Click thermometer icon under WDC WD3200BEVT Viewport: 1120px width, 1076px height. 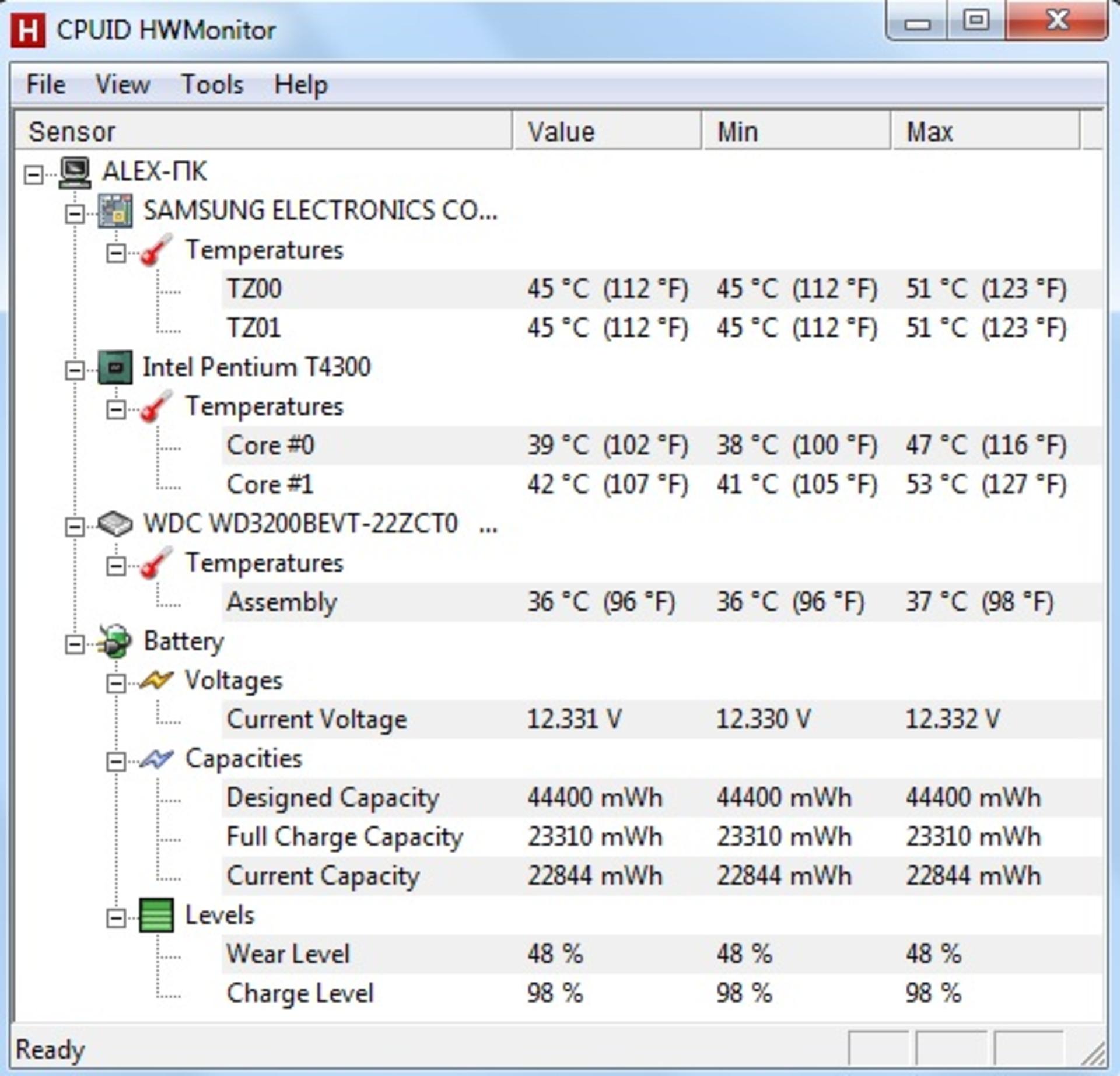156,563
